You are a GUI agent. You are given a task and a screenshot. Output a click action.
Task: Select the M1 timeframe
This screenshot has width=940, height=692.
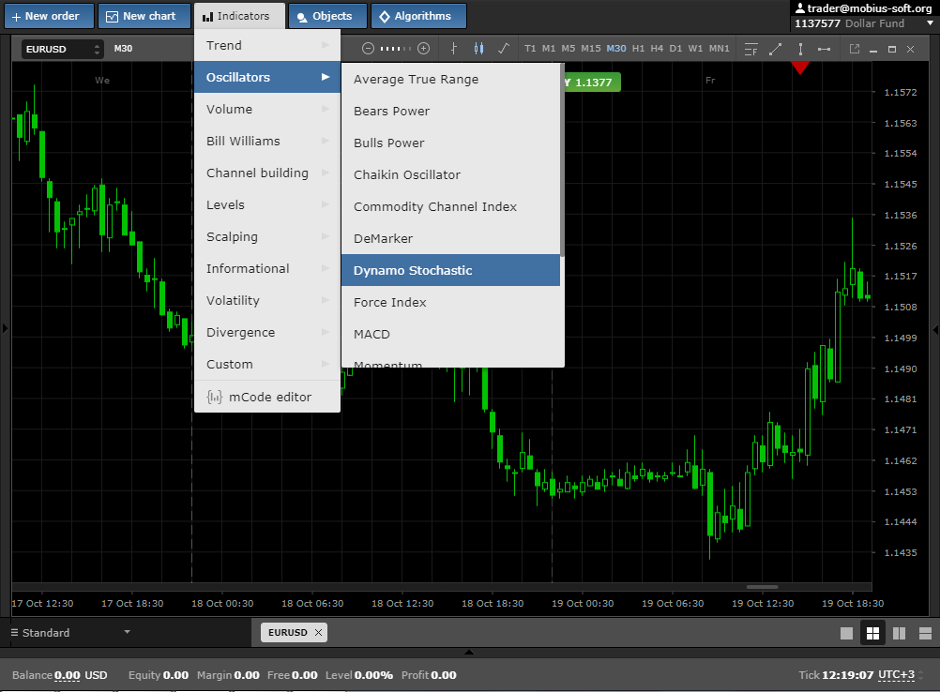click(549, 49)
